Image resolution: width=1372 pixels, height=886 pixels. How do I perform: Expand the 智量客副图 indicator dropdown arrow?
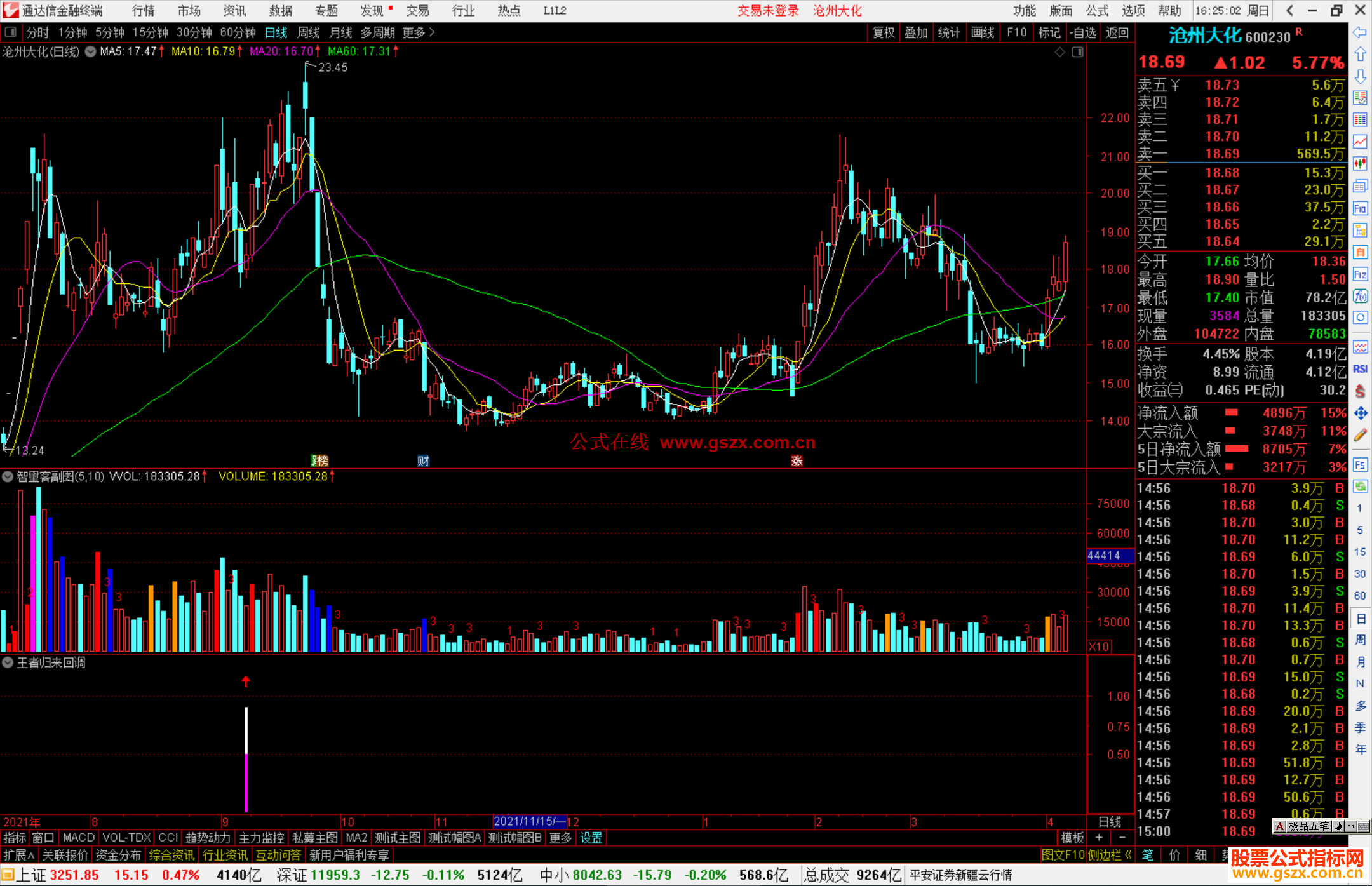point(8,476)
